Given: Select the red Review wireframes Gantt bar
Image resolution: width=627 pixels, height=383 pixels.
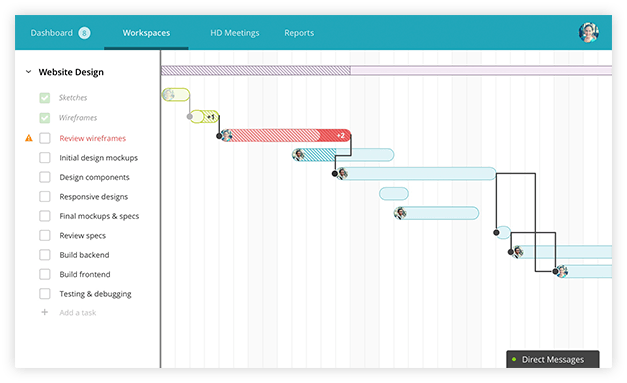Looking at the screenshot, I should point(286,136).
